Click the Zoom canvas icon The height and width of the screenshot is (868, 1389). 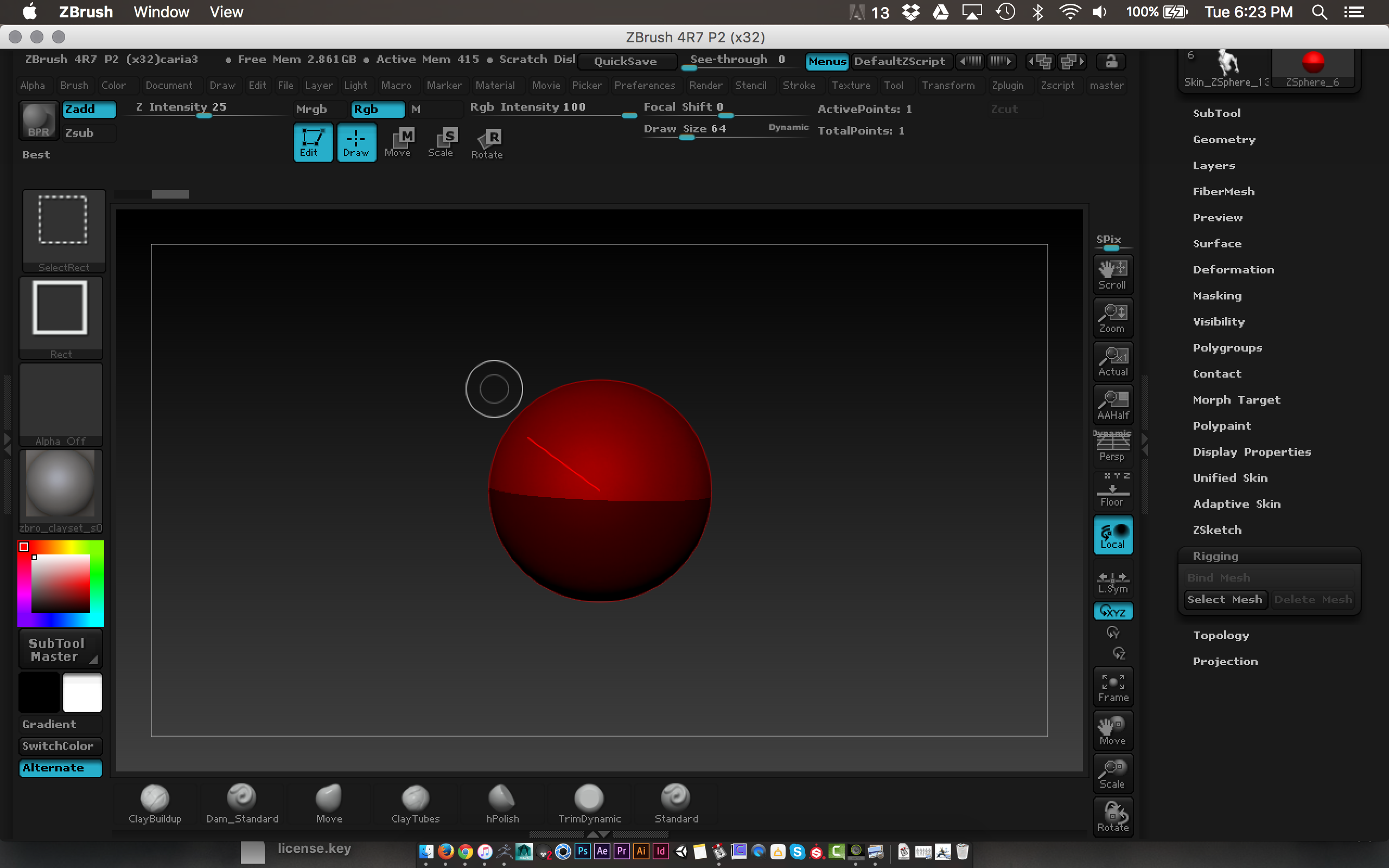pos(1112,318)
